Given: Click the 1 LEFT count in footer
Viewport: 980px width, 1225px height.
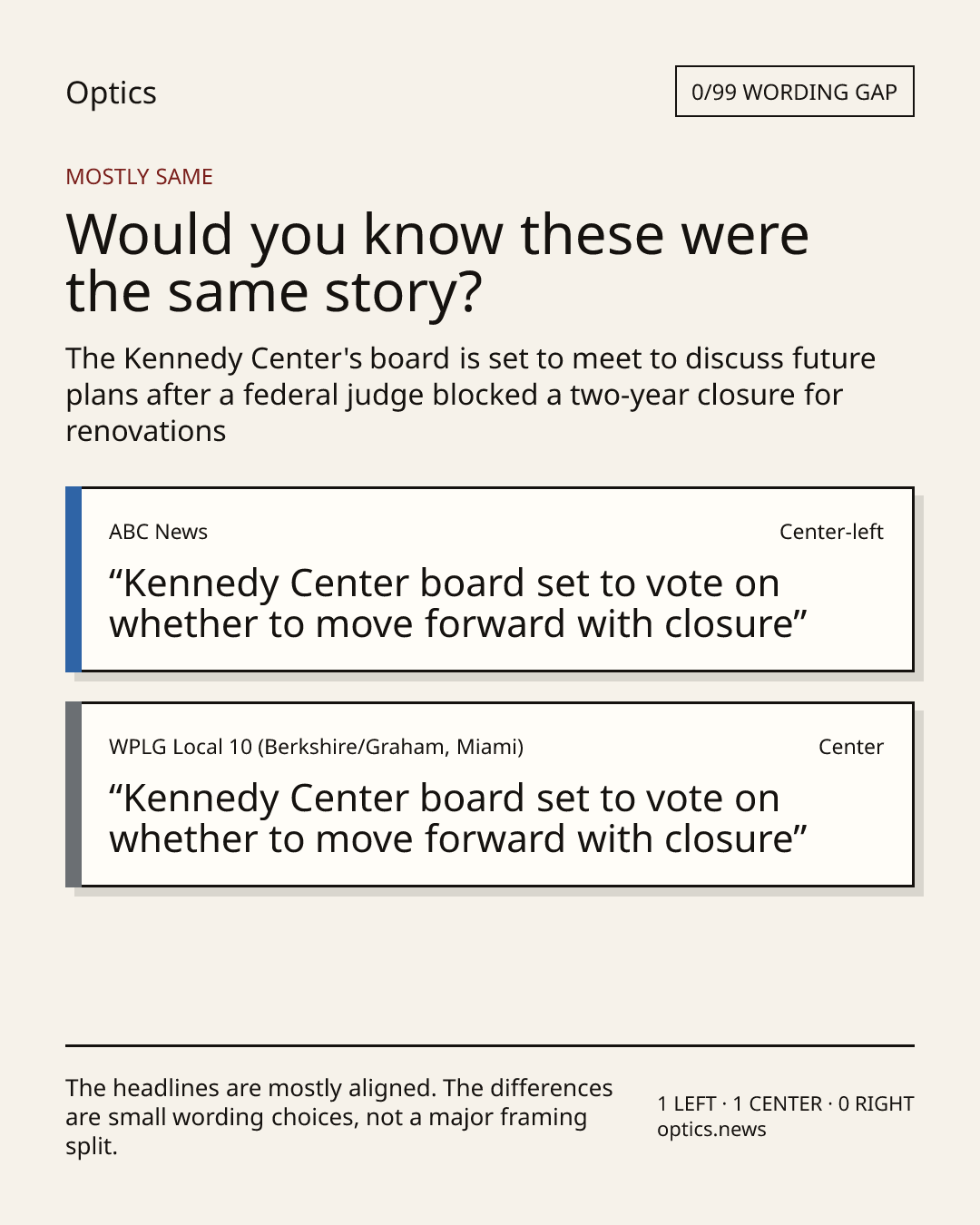Looking at the screenshot, I should tap(687, 1104).
